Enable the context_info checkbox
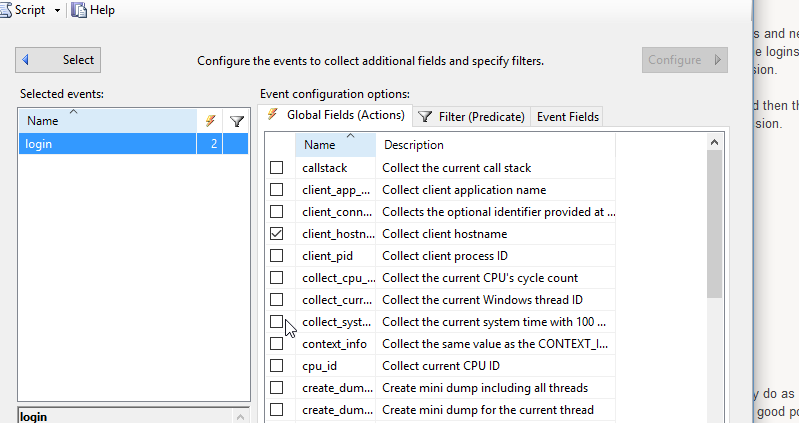 (277, 344)
